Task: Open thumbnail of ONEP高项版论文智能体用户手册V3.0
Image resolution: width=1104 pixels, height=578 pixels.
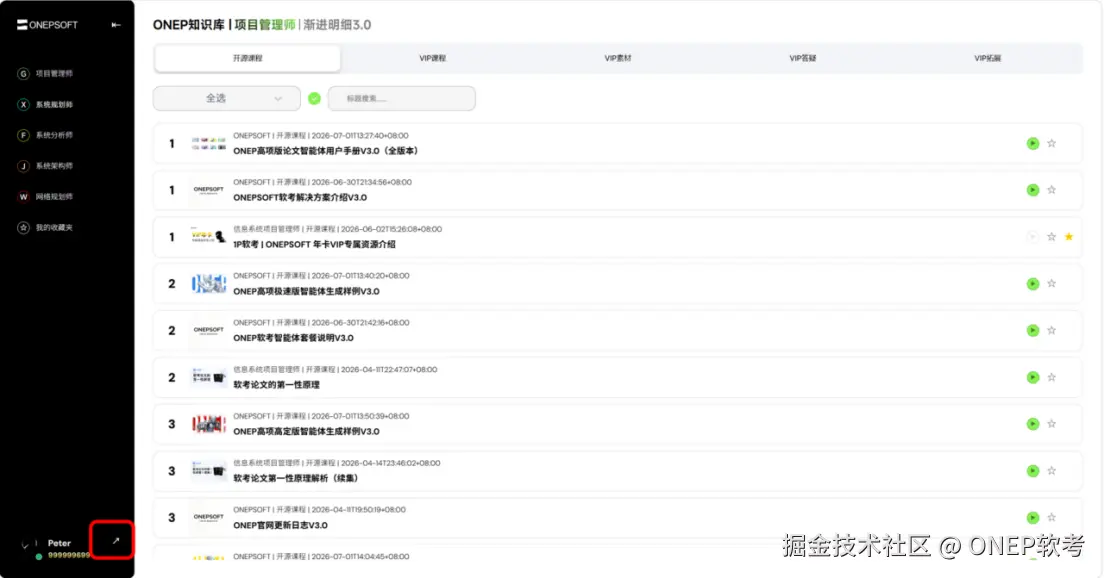Action: pos(208,144)
